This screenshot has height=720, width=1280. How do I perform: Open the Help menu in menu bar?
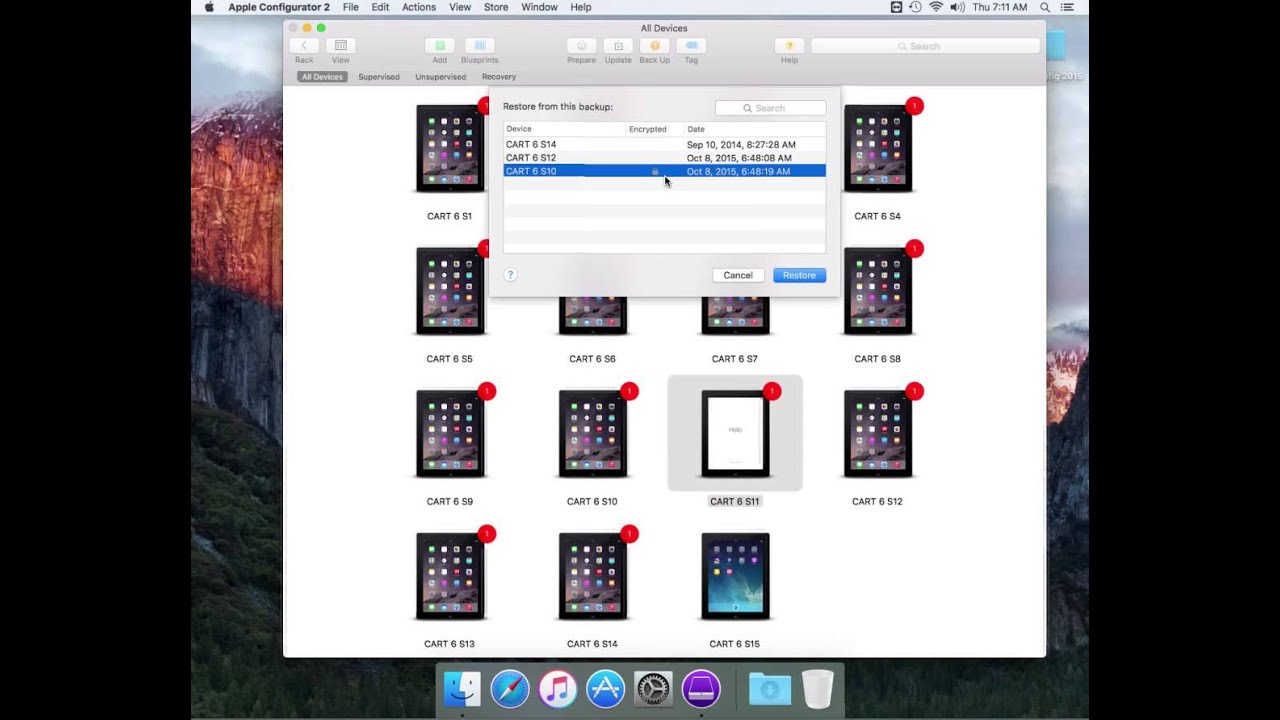click(x=581, y=7)
